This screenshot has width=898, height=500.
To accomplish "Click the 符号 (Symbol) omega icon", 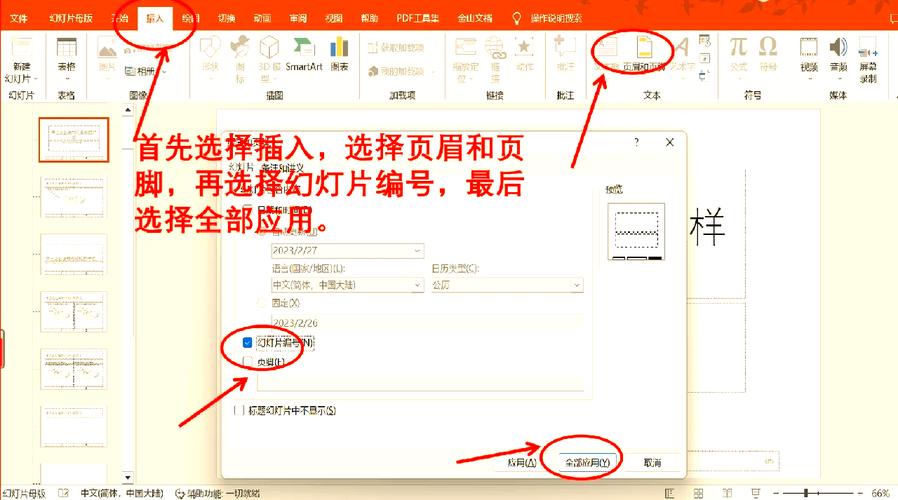I will [x=767, y=46].
